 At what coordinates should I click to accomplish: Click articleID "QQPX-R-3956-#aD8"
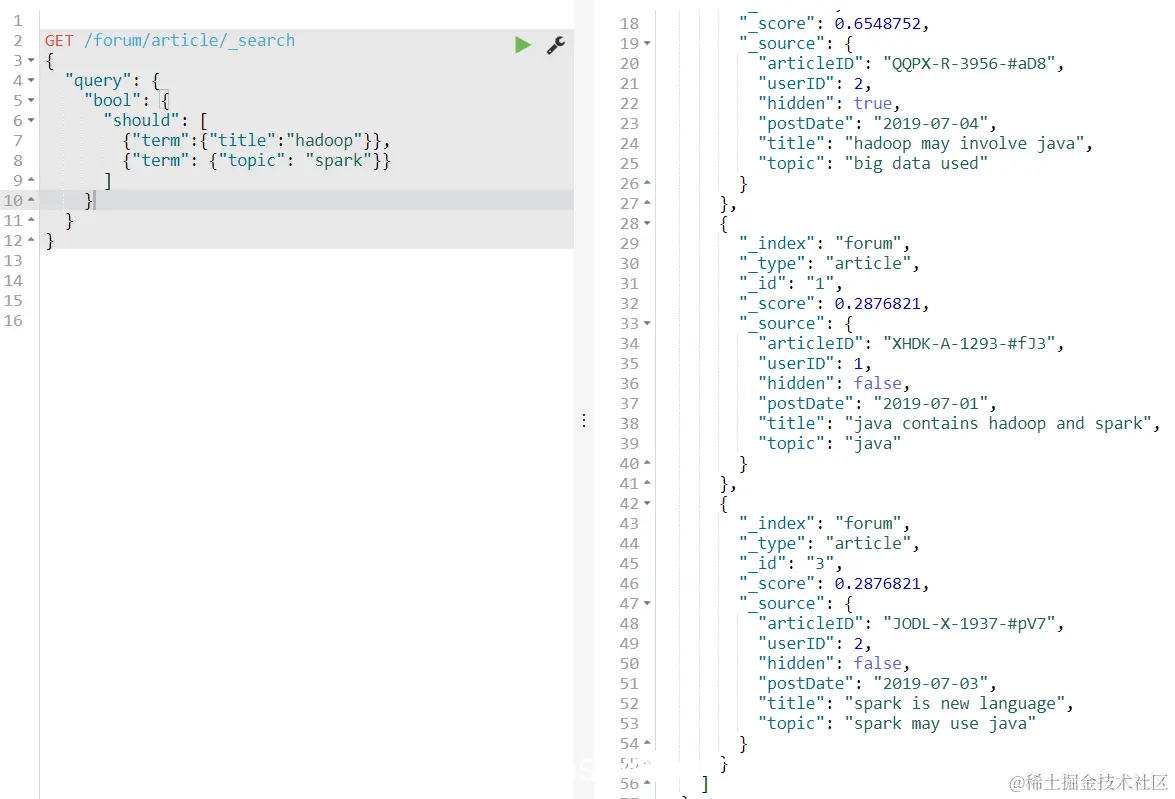pyautogui.click(x=969, y=64)
